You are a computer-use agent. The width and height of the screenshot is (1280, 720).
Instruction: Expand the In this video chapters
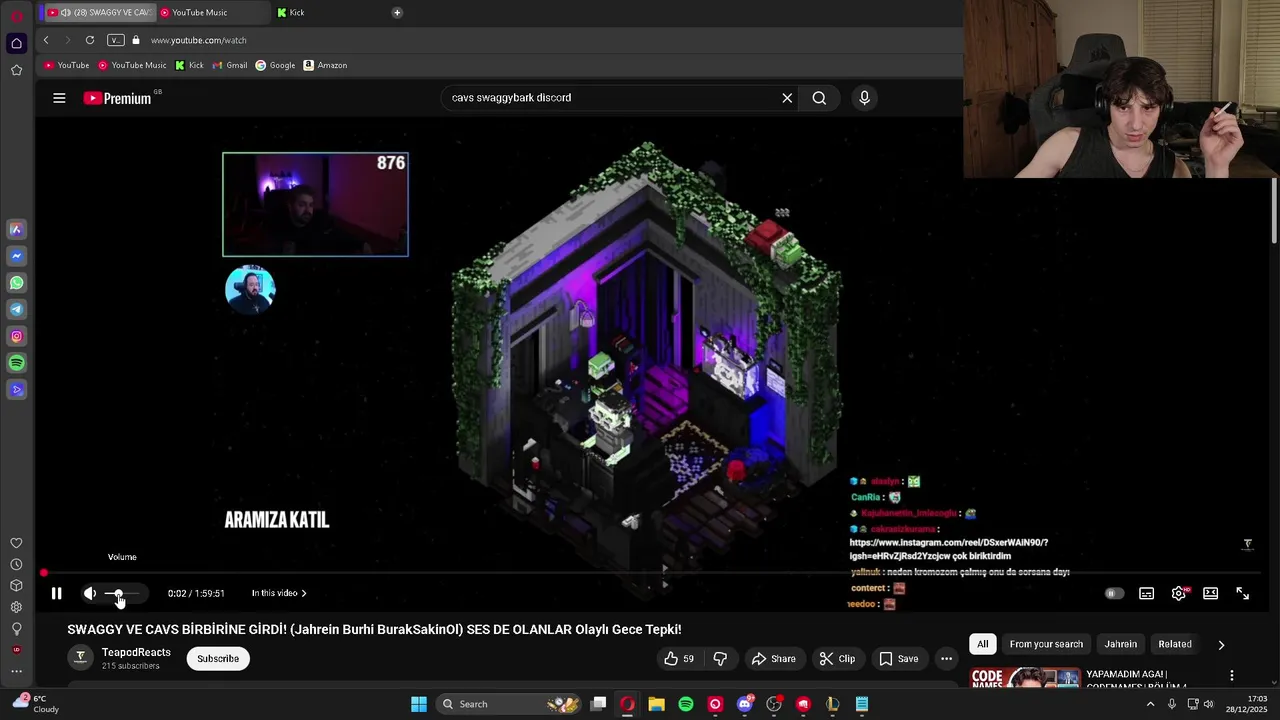[x=279, y=593]
